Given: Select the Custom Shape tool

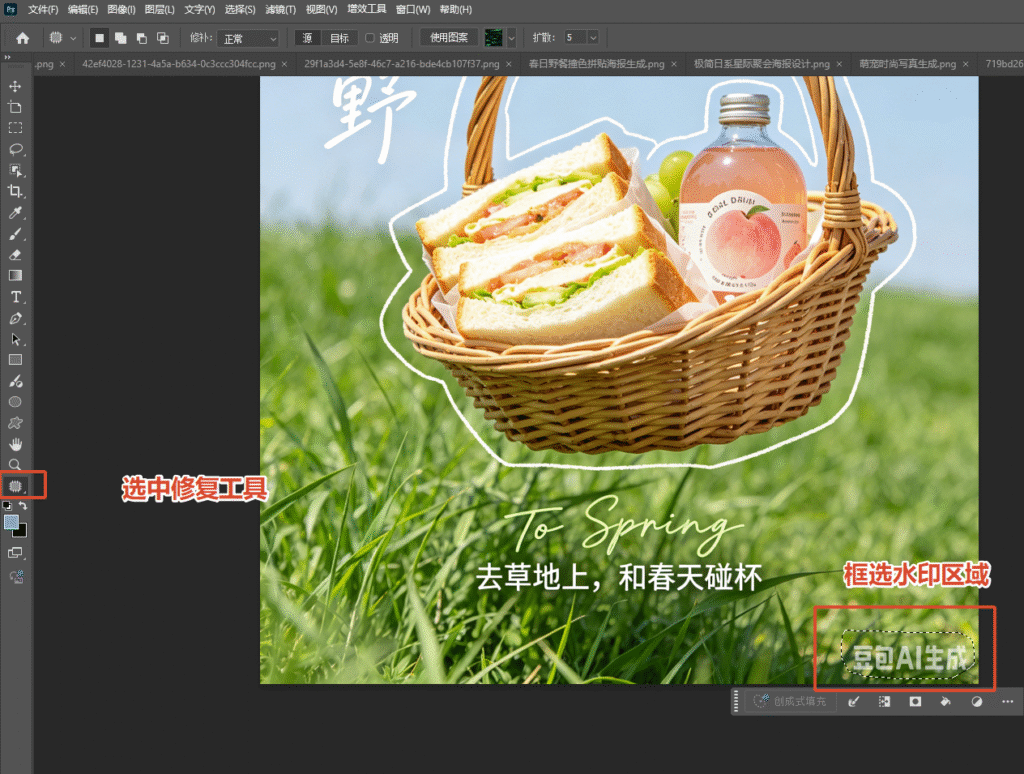Looking at the screenshot, I should tap(15, 423).
